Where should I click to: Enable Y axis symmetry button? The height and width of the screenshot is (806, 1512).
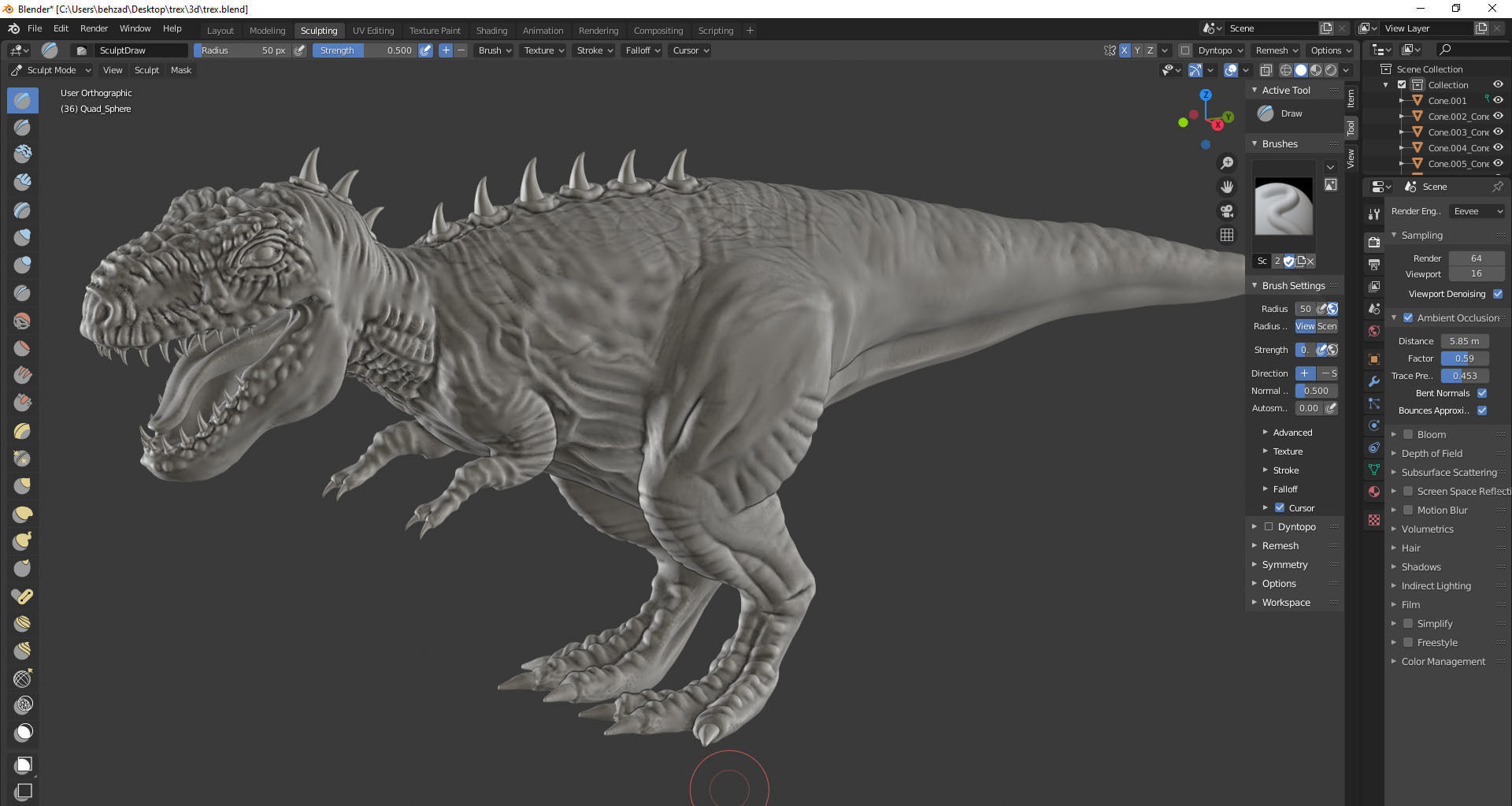[x=1137, y=50]
